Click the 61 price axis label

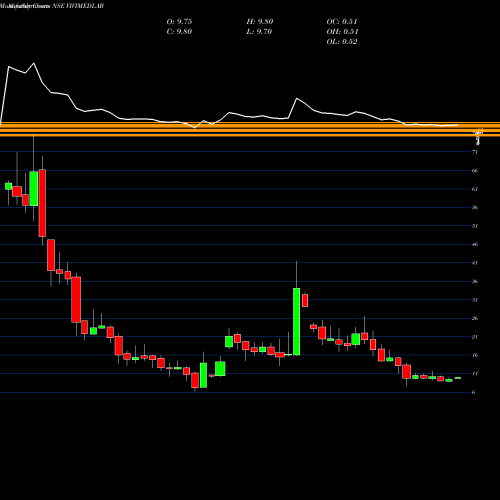[x=475, y=189]
